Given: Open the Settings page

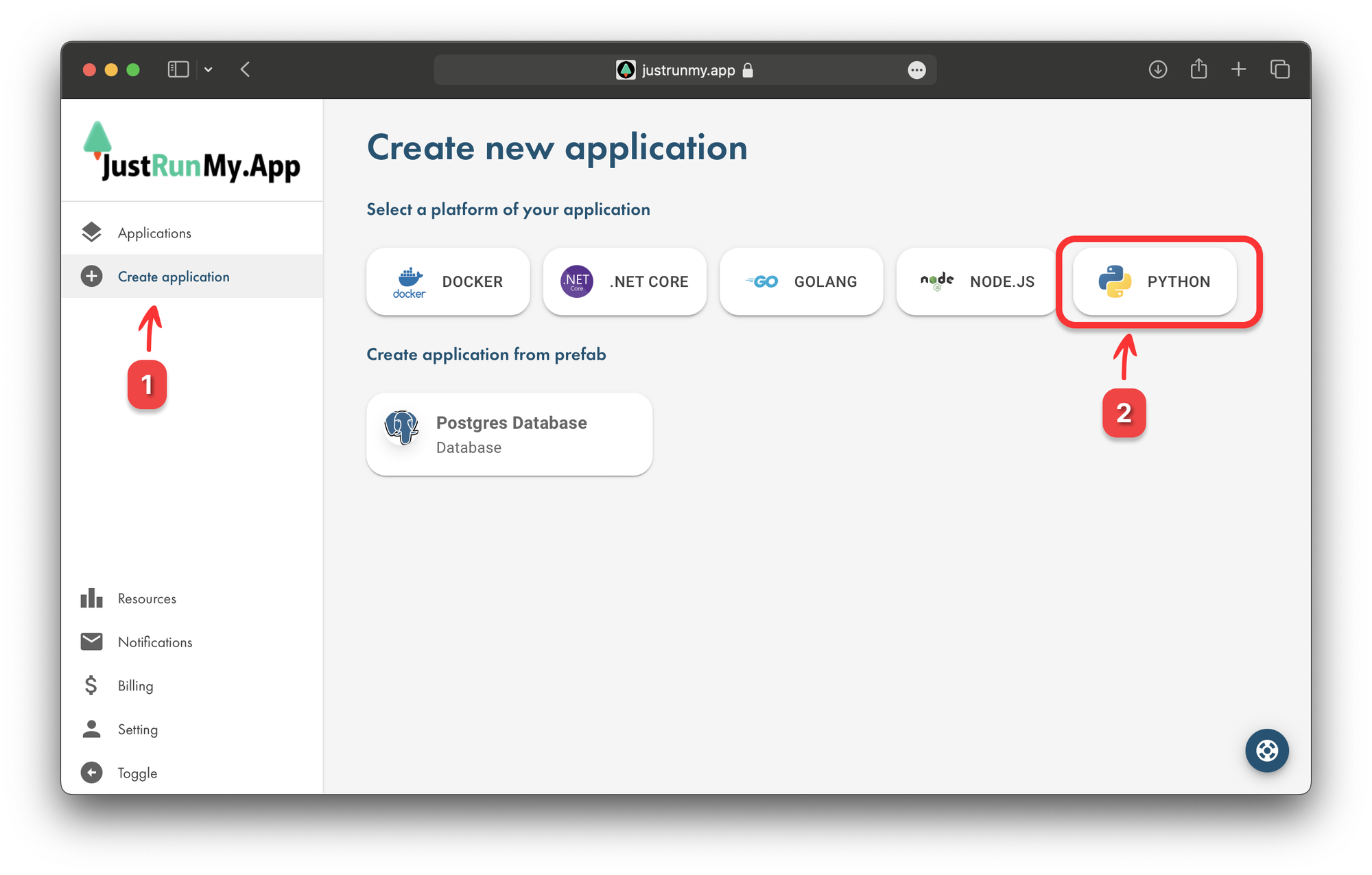Looking at the screenshot, I should [x=137, y=729].
